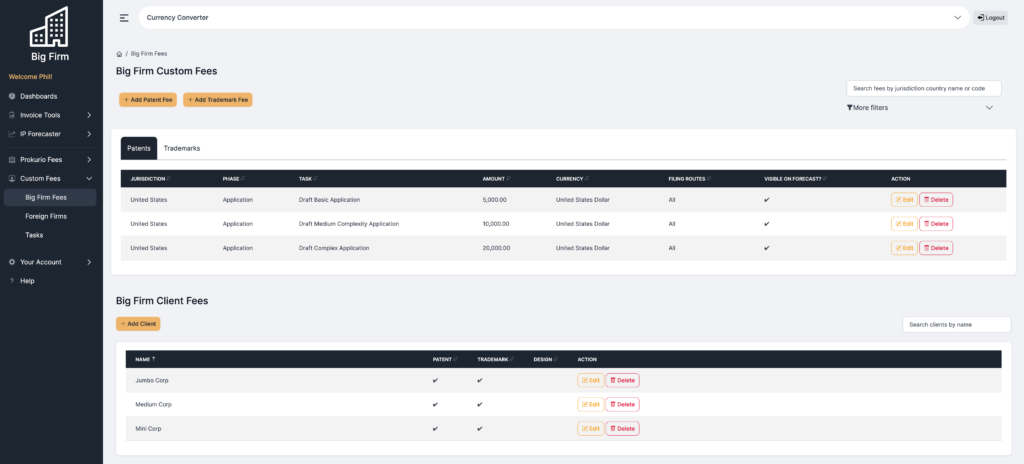The width and height of the screenshot is (1024, 464).
Task: Click the Invoice Tools sidebar icon
Action: (12, 115)
